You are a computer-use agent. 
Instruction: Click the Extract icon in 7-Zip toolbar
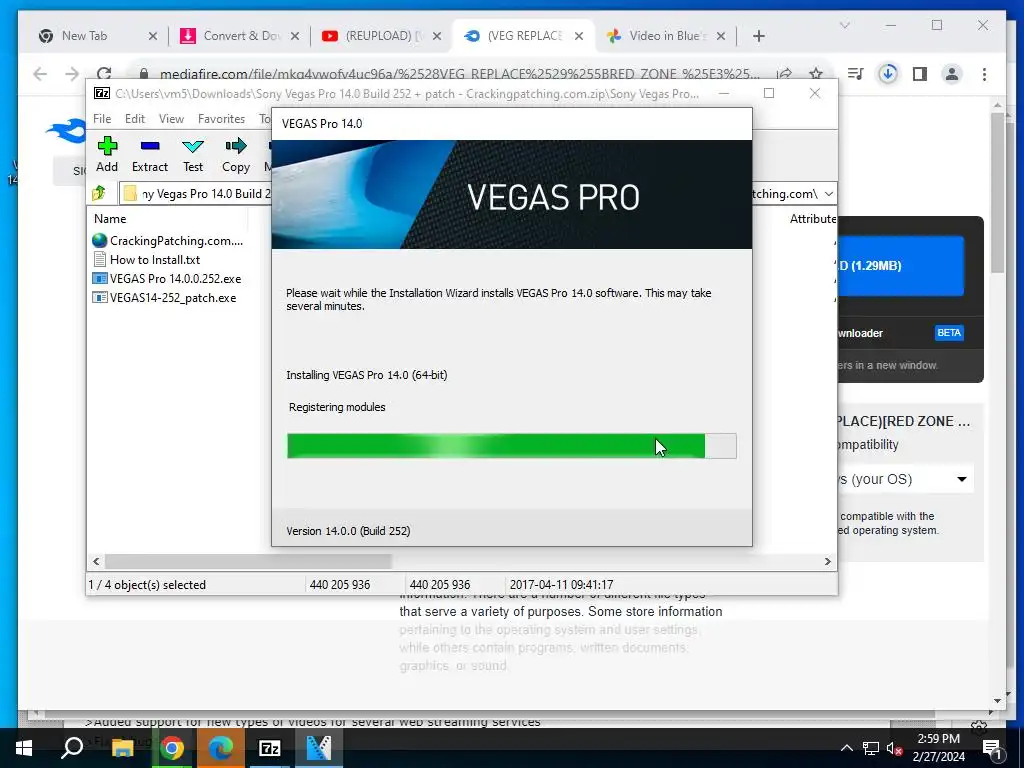[150, 146]
